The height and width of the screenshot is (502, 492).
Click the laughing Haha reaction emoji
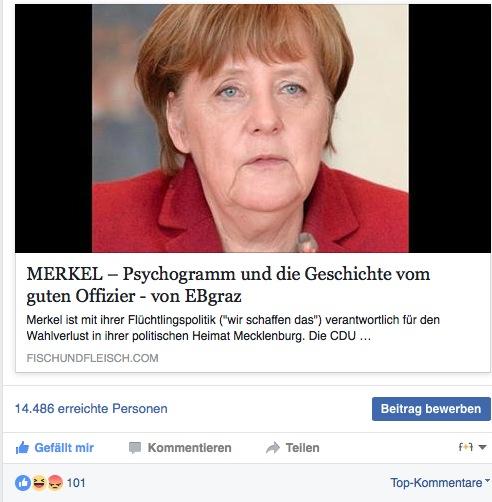pyautogui.click(x=39, y=483)
